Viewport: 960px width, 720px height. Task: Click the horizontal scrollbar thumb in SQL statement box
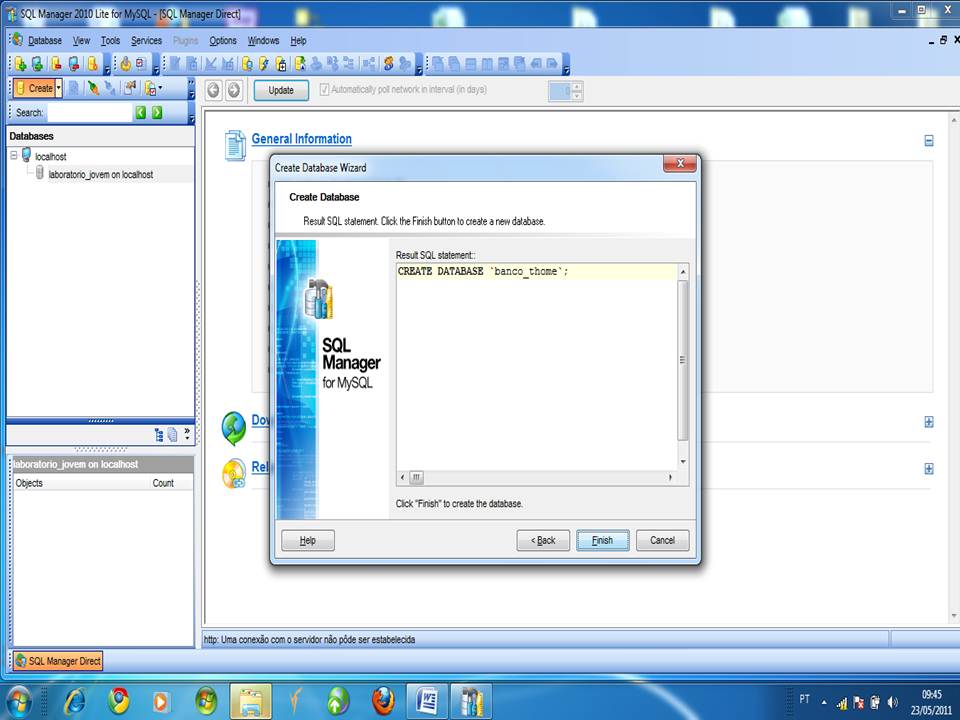point(416,477)
